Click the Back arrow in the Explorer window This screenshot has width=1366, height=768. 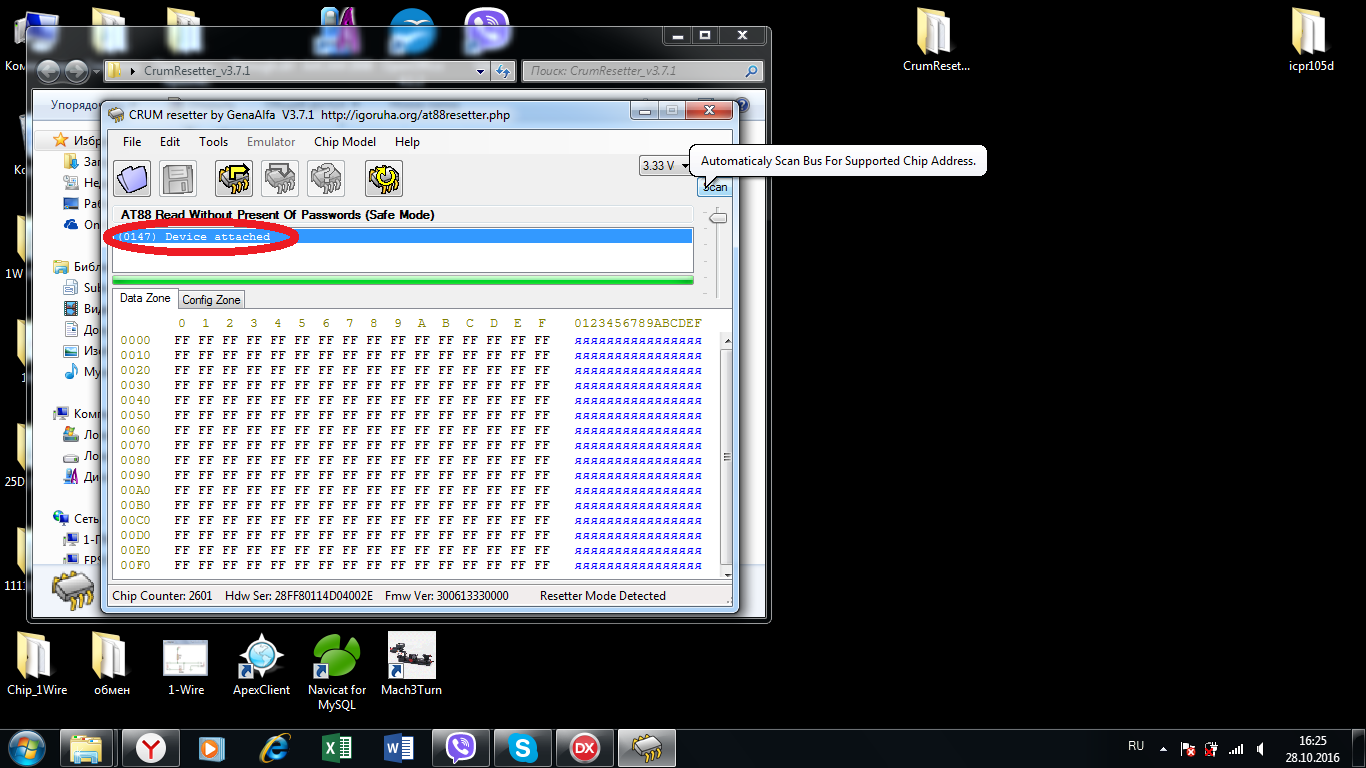coord(50,71)
